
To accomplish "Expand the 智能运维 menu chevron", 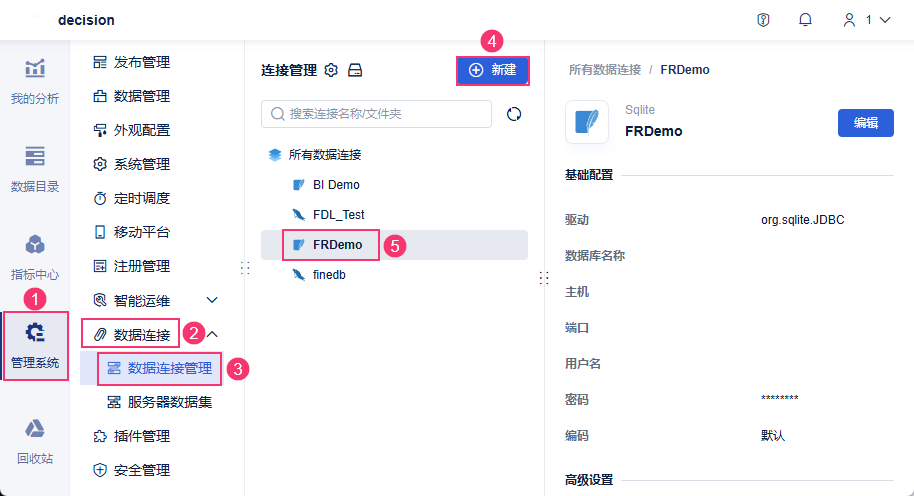I will [212, 300].
